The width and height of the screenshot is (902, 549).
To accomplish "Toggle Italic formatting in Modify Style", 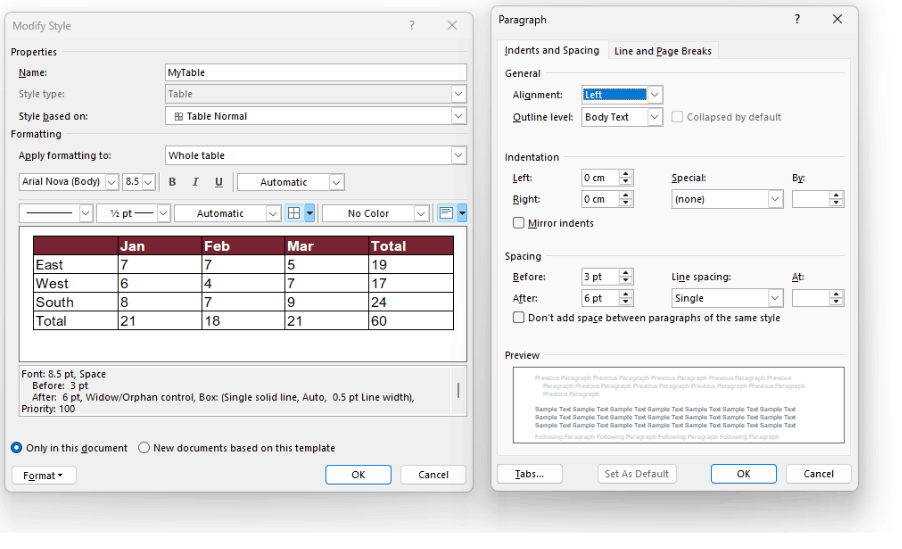I will click(196, 182).
